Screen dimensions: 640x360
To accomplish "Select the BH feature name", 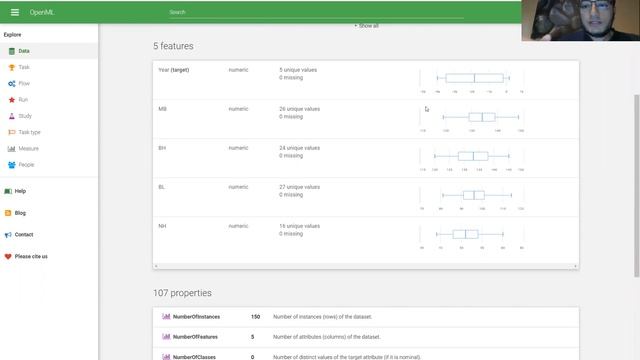I will [162, 148].
